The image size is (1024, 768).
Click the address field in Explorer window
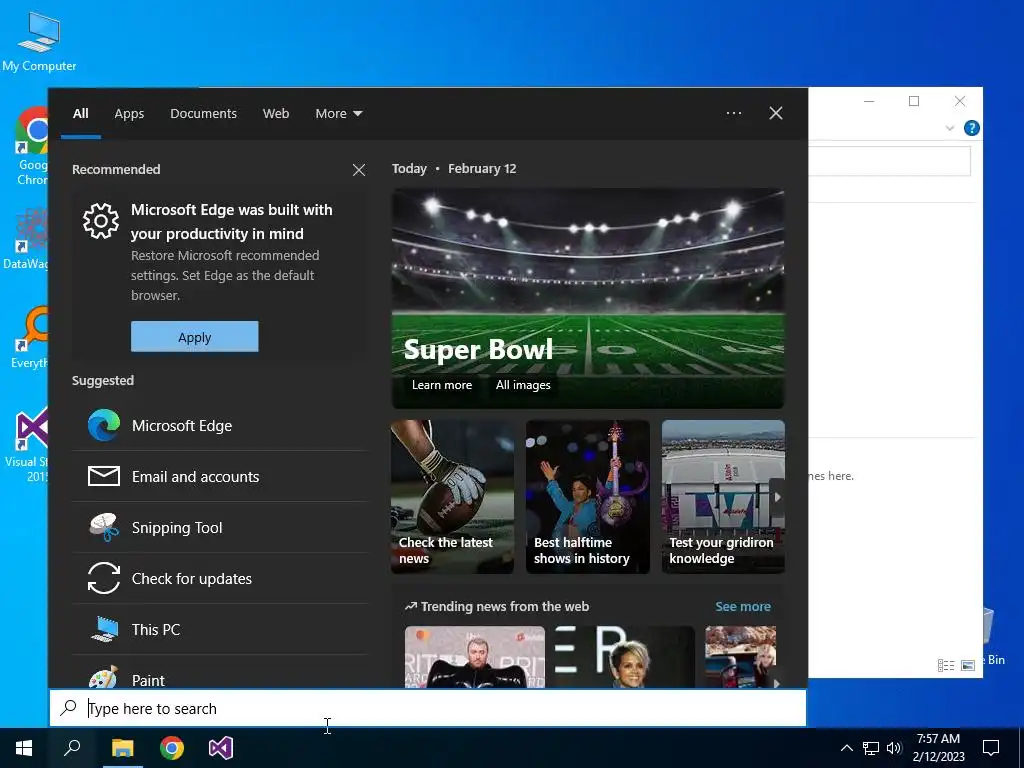[x=889, y=161]
